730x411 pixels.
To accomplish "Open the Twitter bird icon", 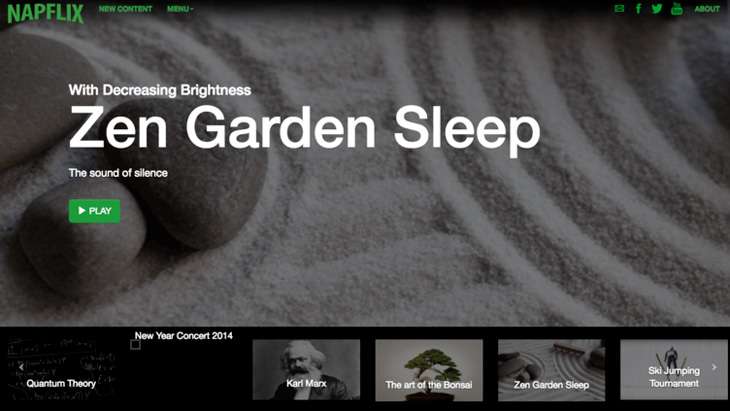I will (x=657, y=8).
